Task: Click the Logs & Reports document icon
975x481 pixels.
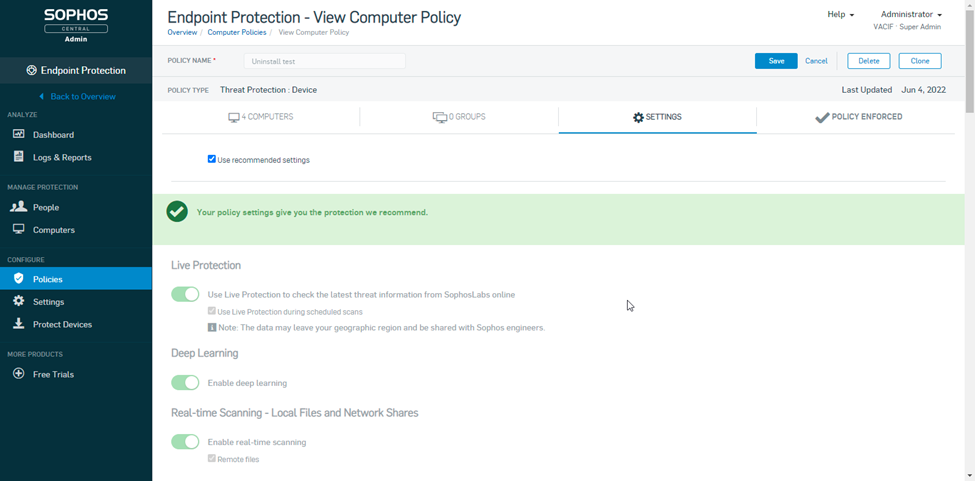Action: pyautogui.click(x=19, y=157)
